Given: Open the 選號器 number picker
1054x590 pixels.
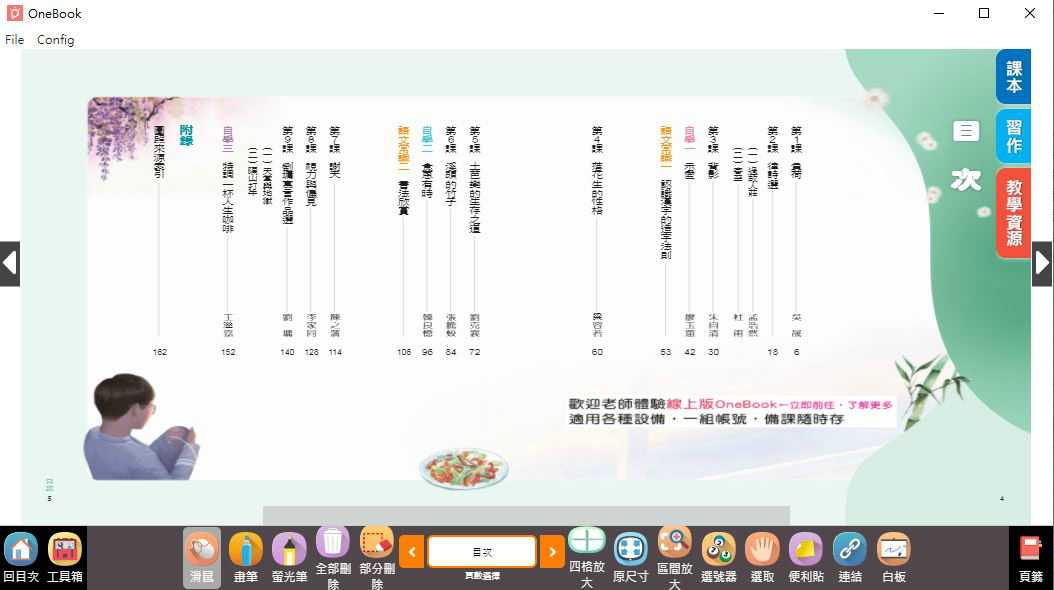Looking at the screenshot, I should (719, 558).
